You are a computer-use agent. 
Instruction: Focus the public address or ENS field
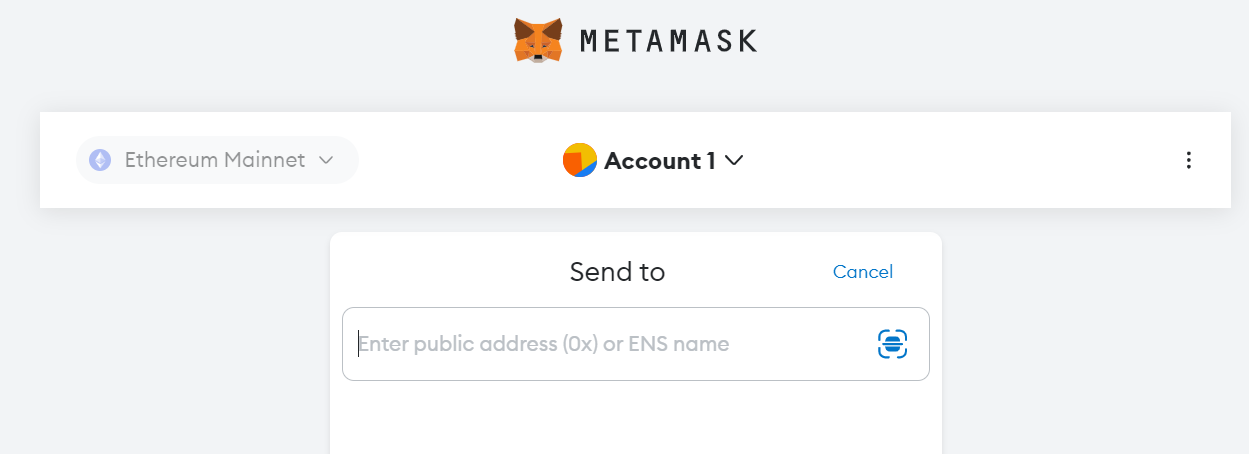[610, 344]
